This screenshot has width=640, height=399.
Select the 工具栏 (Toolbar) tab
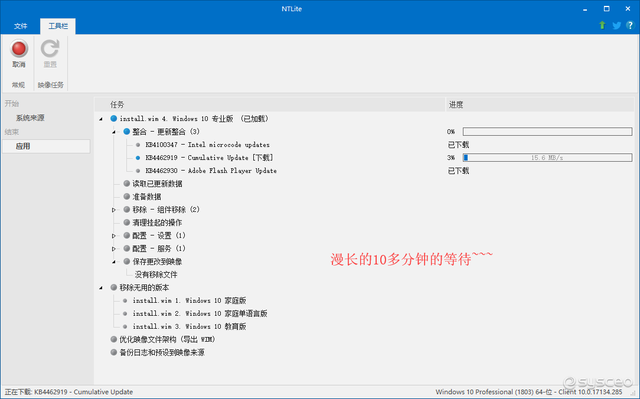[x=58, y=26]
